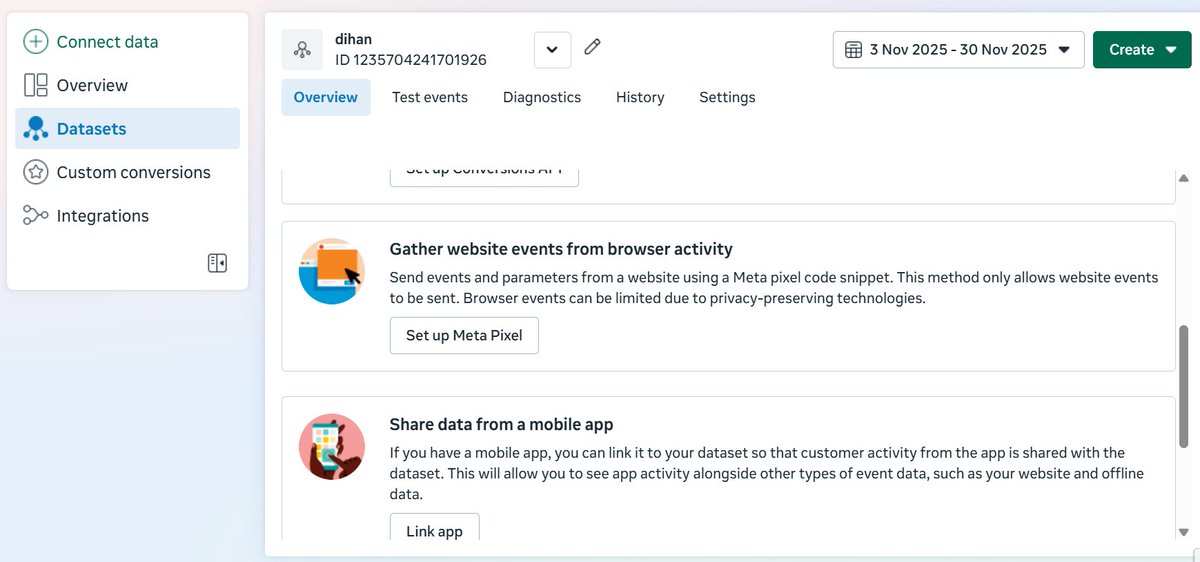1200x562 pixels.
Task: Collapse the sidebar panel icon
Action: [217, 263]
